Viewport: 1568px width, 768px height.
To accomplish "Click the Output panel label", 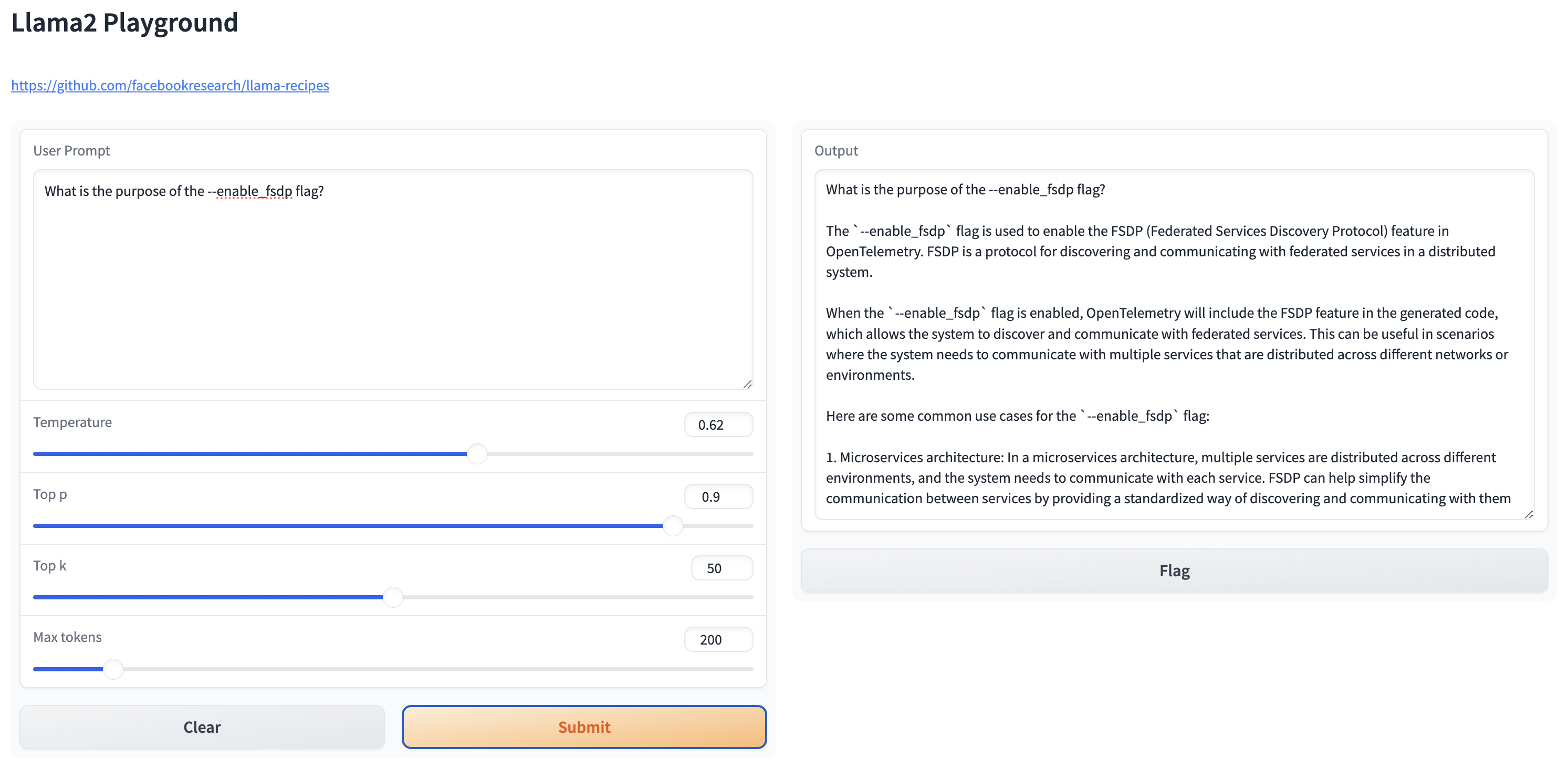I will pos(836,150).
